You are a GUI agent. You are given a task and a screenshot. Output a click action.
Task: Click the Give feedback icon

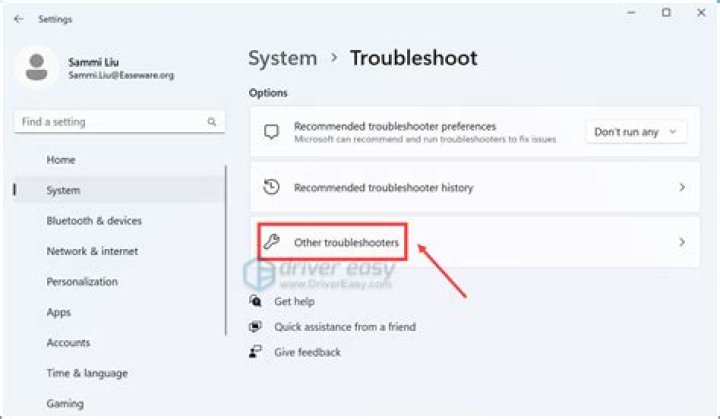[256, 352]
